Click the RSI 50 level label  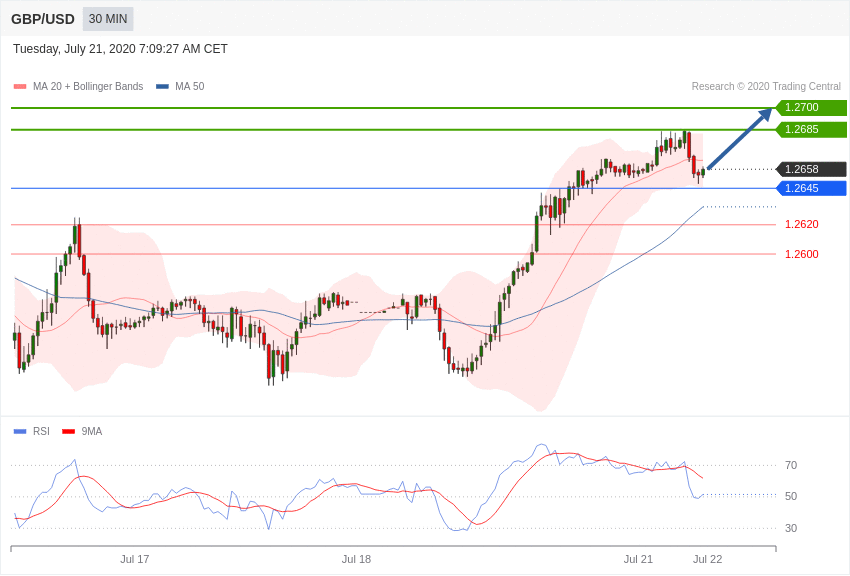tap(791, 496)
